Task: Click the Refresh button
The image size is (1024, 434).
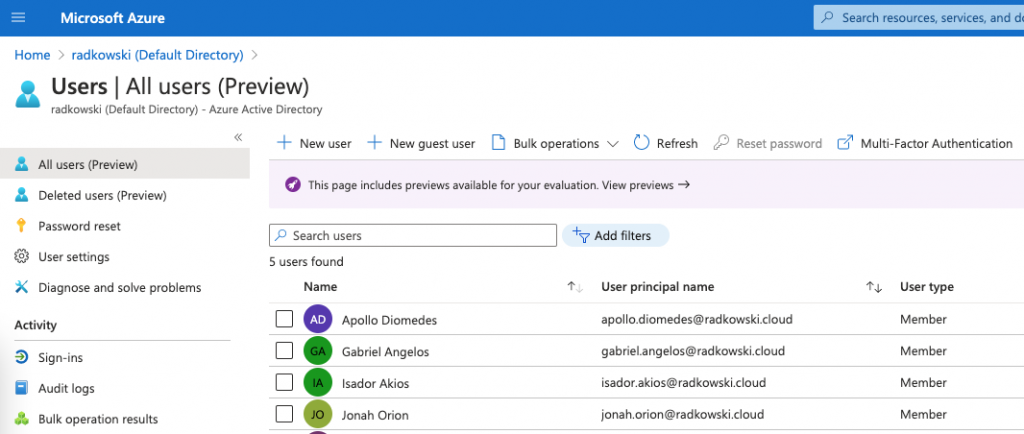Action: 665,144
